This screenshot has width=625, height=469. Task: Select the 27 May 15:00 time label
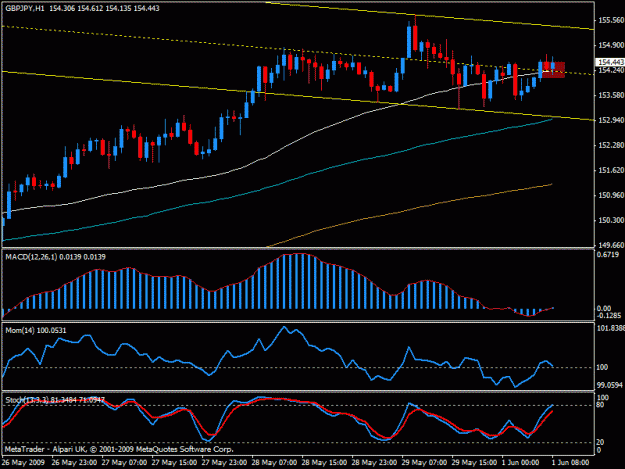pos(174,463)
